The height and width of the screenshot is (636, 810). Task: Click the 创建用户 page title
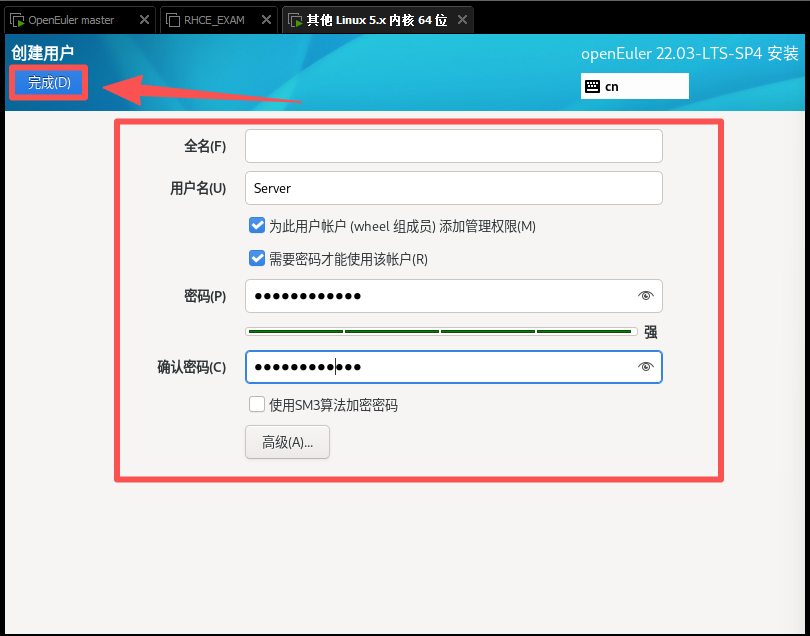42,53
